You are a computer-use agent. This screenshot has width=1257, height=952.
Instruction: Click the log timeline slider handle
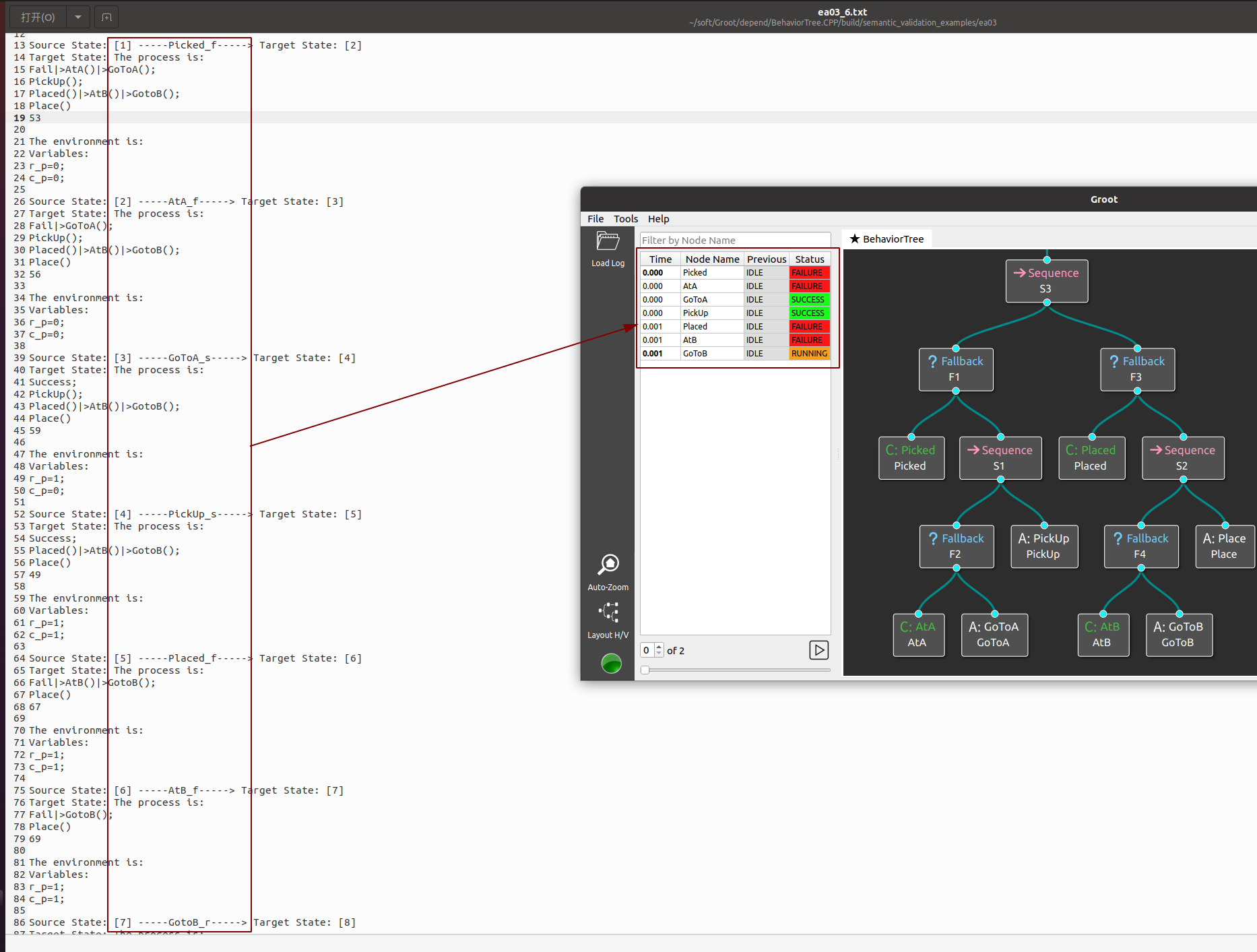click(645, 670)
